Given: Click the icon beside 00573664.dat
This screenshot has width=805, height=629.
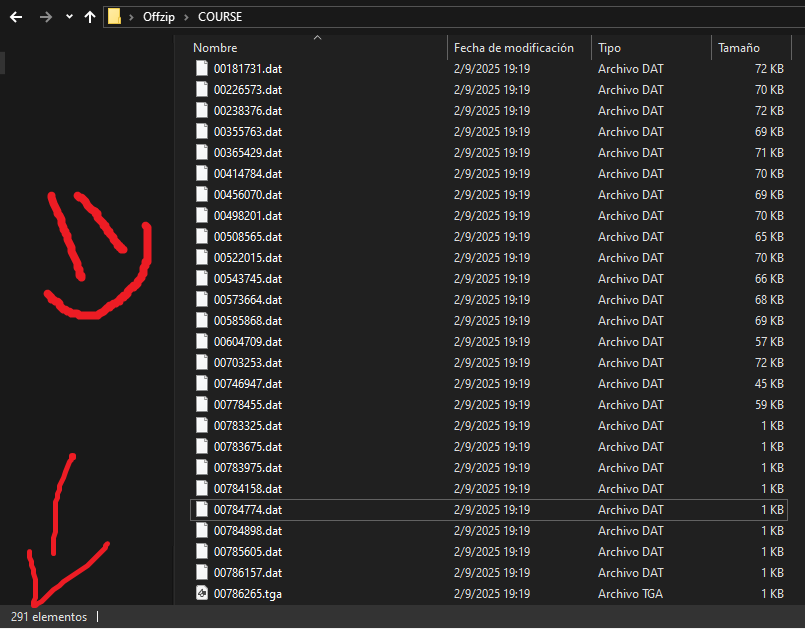Looking at the screenshot, I should (202, 299).
